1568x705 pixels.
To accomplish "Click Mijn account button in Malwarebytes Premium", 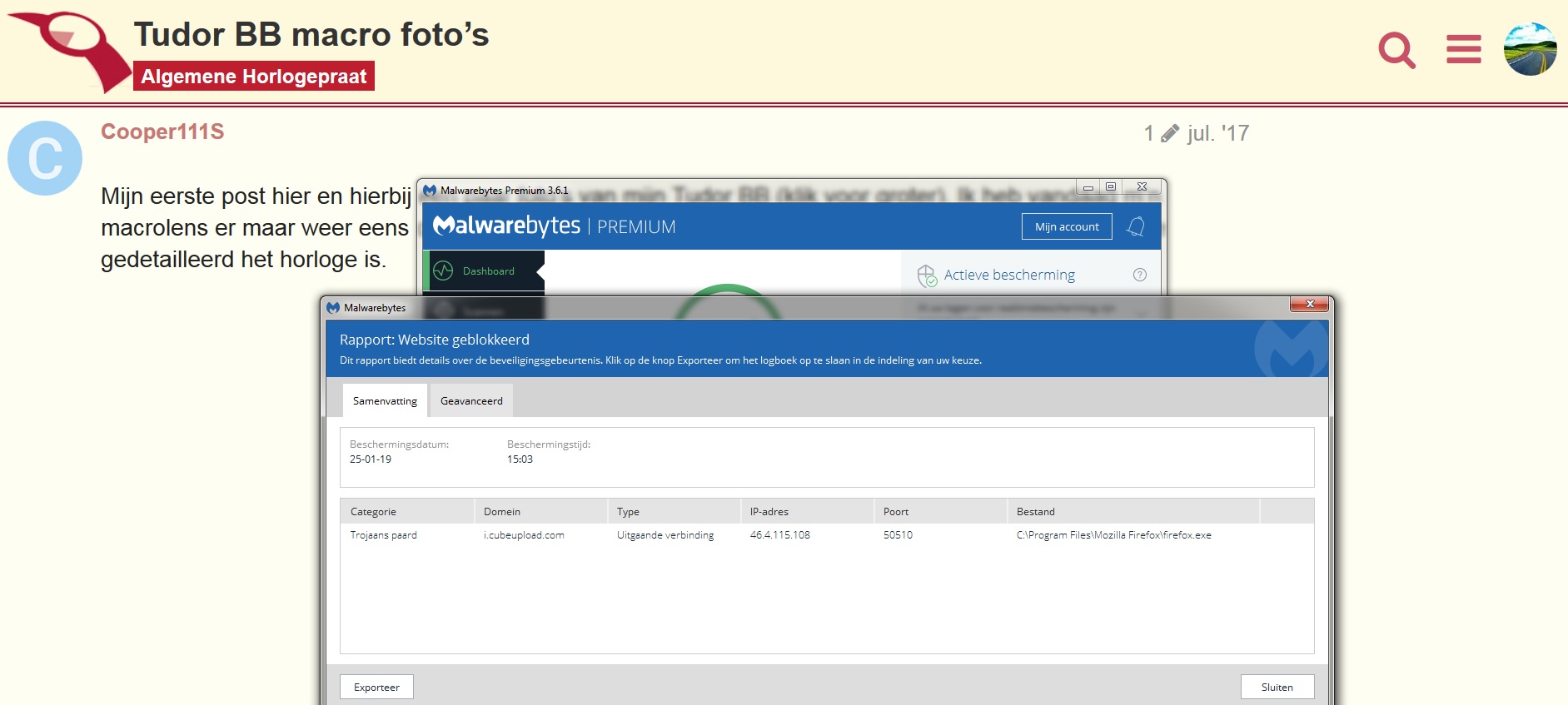I will (1067, 226).
